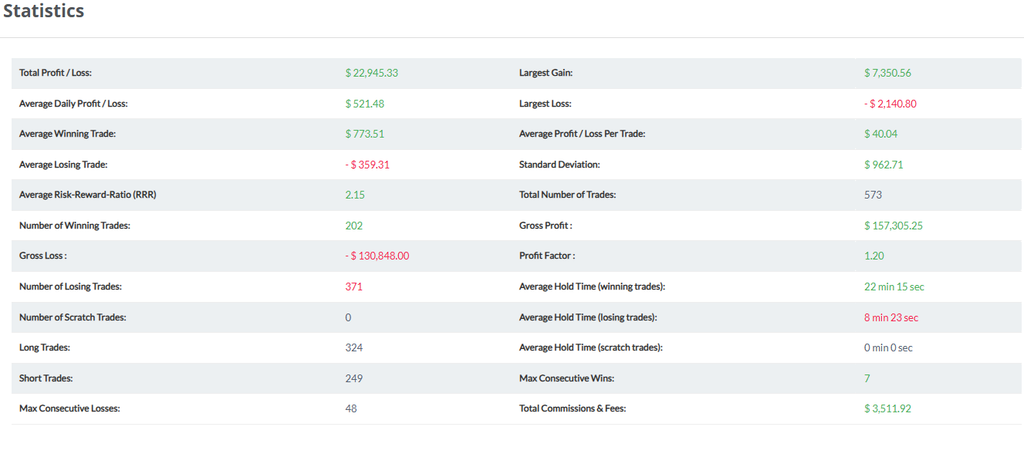Click the $ 40.04 value
Viewport: 1024px width, 465px height.
tap(881, 134)
